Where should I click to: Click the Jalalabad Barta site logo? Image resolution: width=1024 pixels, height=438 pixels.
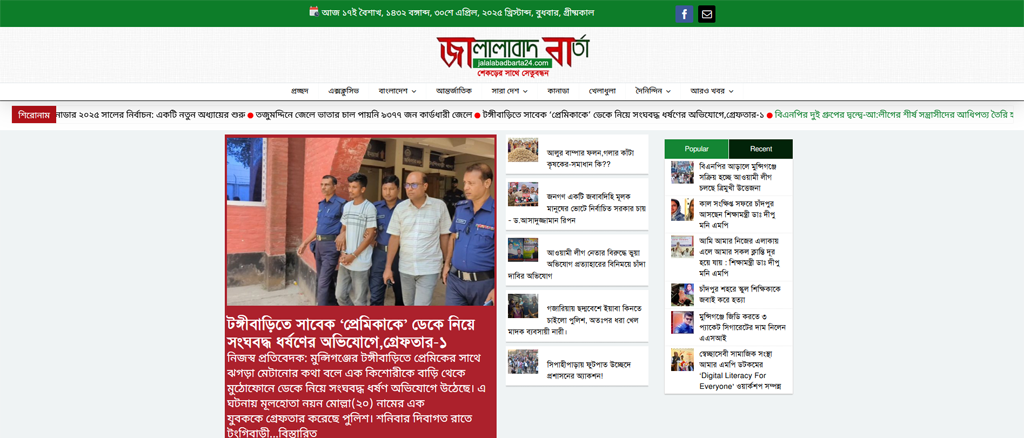513,55
